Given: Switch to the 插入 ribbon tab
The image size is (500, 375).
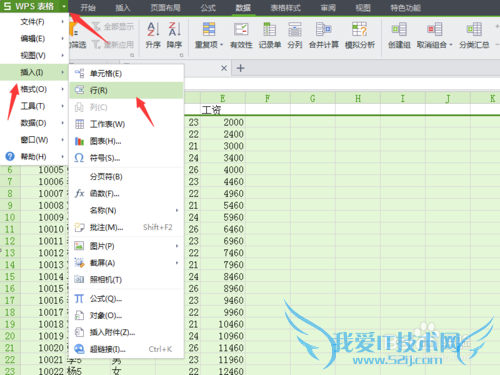Looking at the screenshot, I should (123, 8).
